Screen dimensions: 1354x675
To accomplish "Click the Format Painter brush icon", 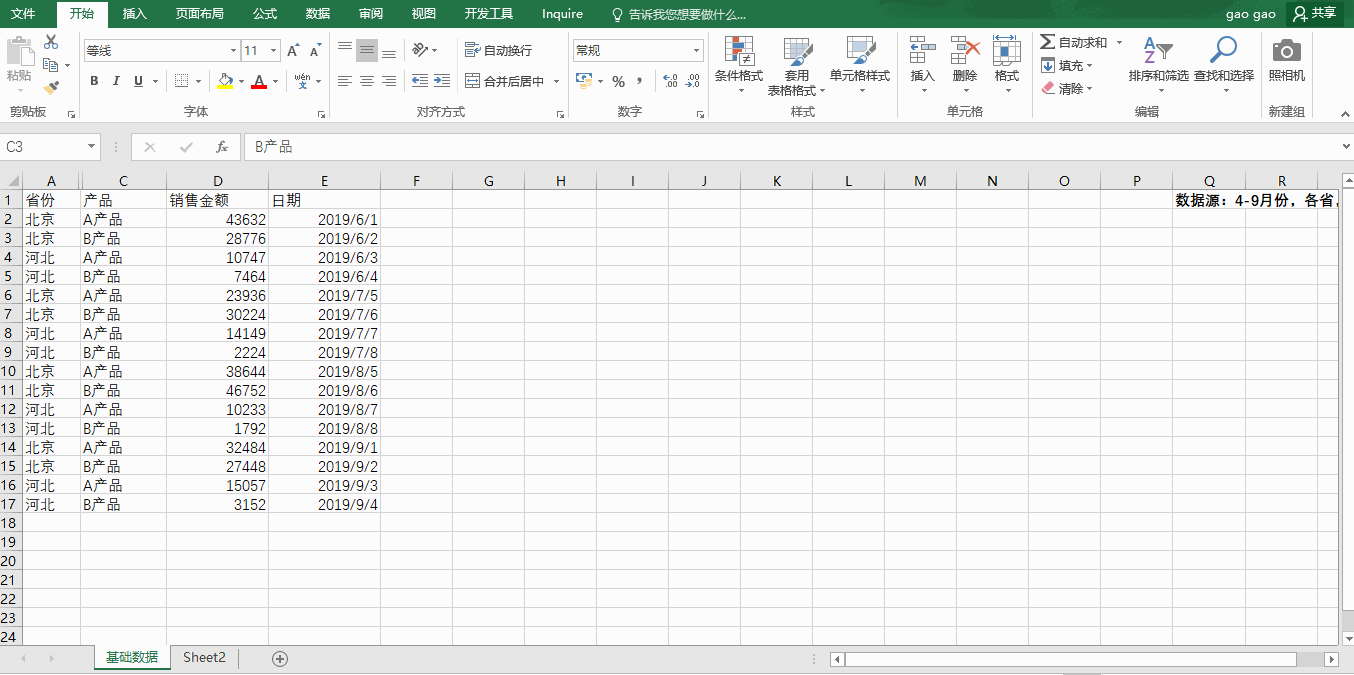I will 51,88.
